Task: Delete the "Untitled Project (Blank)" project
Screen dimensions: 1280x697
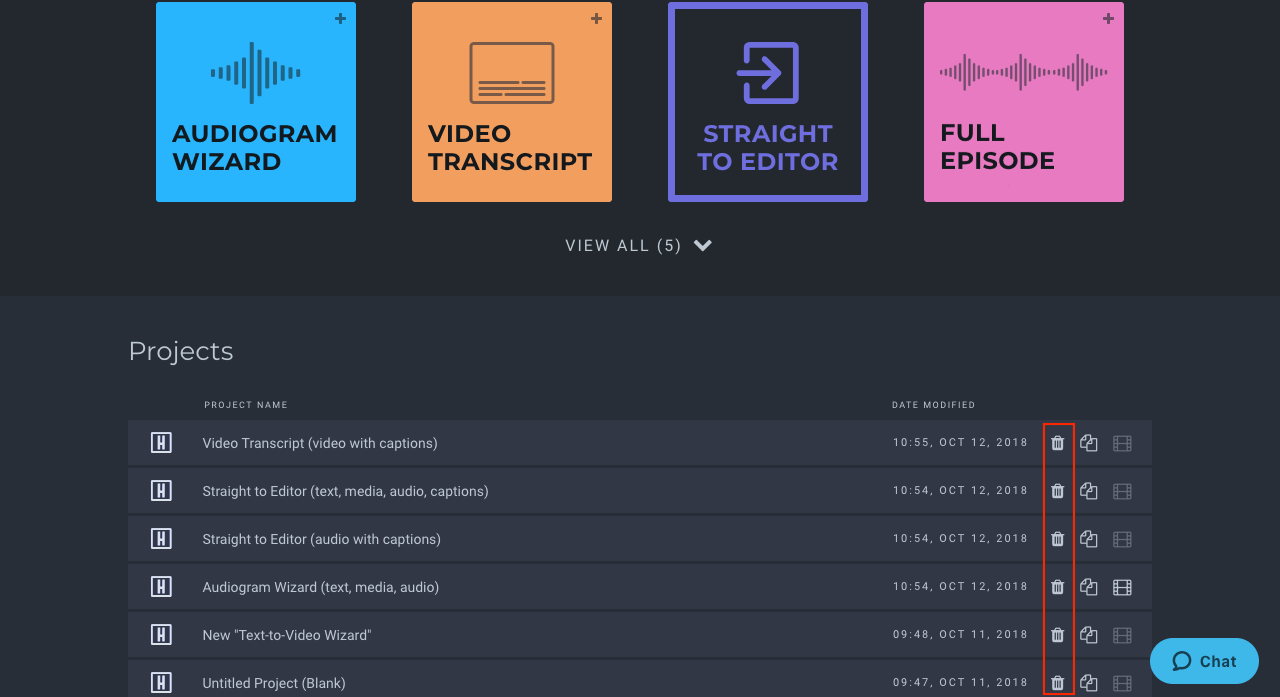Action: tap(1057, 682)
